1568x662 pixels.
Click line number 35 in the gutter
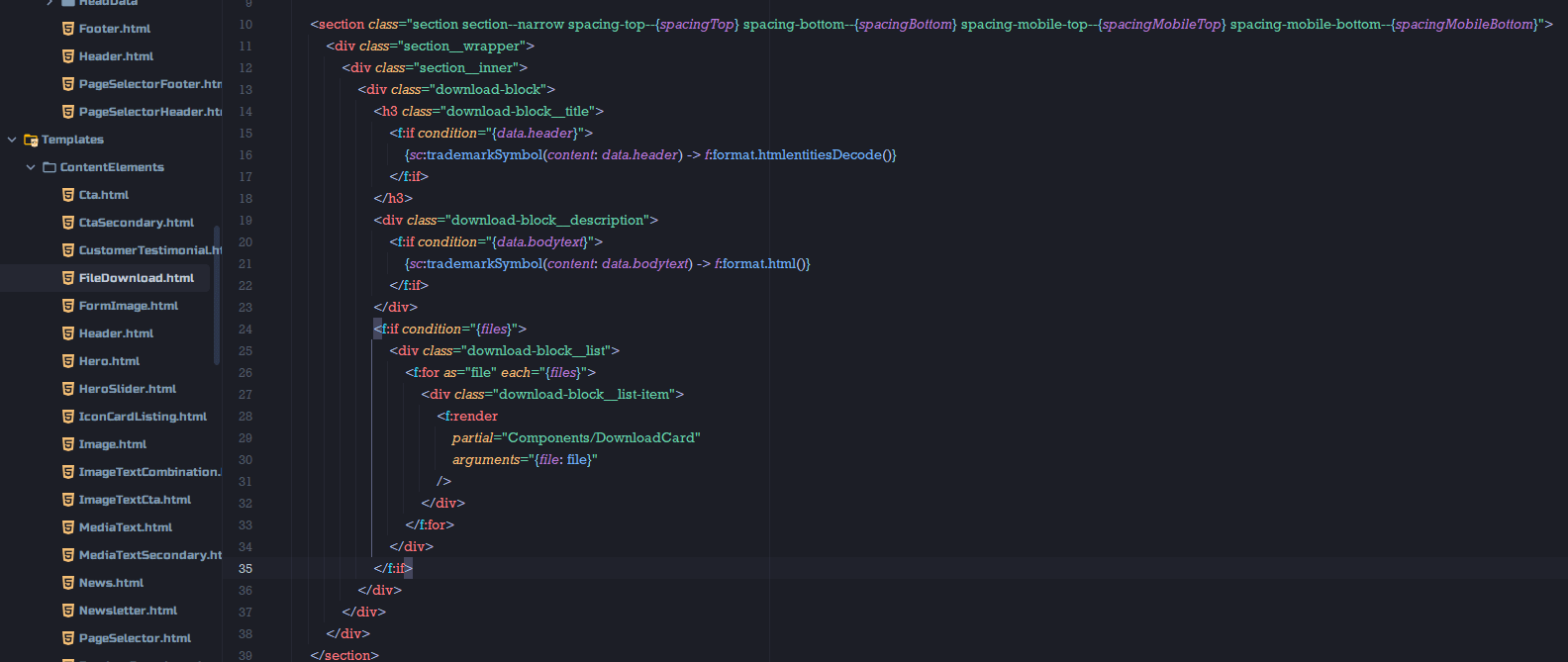[x=245, y=569]
